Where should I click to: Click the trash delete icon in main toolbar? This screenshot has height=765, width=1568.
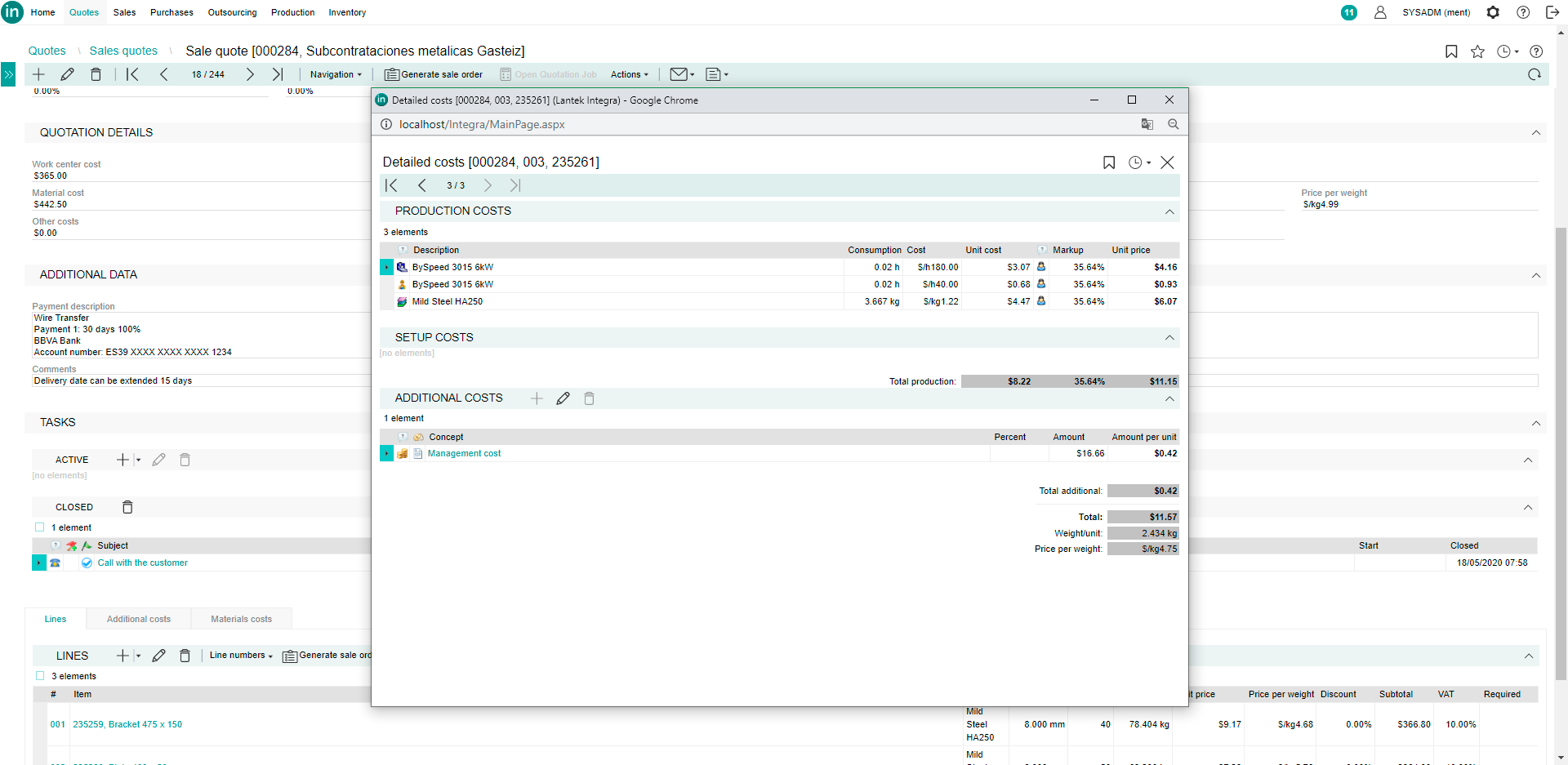(96, 74)
